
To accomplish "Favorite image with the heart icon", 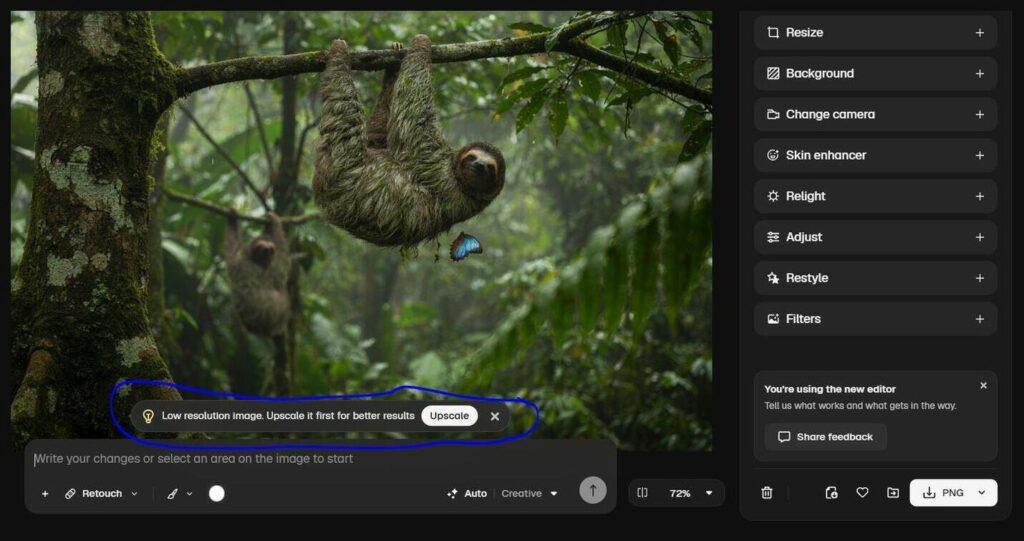I will pos(862,493).
